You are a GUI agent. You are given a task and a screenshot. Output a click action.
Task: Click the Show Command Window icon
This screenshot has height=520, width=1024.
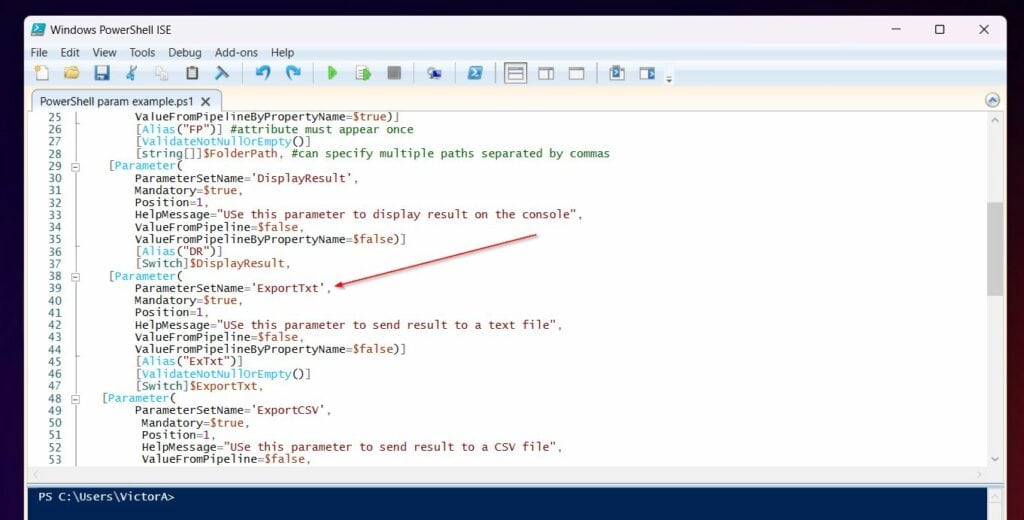coord(616,73)
